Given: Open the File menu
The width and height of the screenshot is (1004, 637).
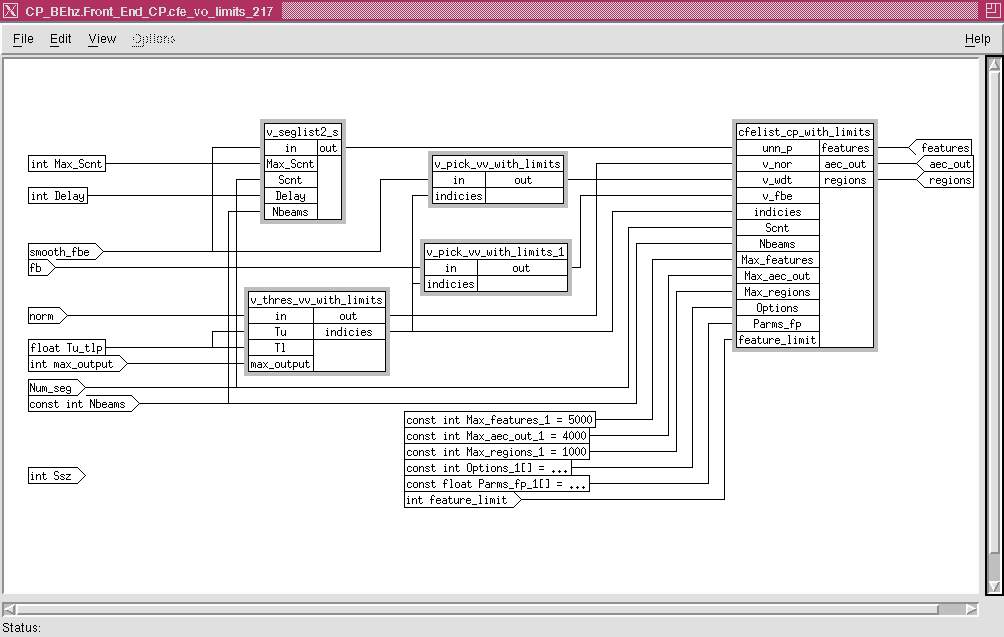Looking at the screenshot, I should (x=23, y=39).
